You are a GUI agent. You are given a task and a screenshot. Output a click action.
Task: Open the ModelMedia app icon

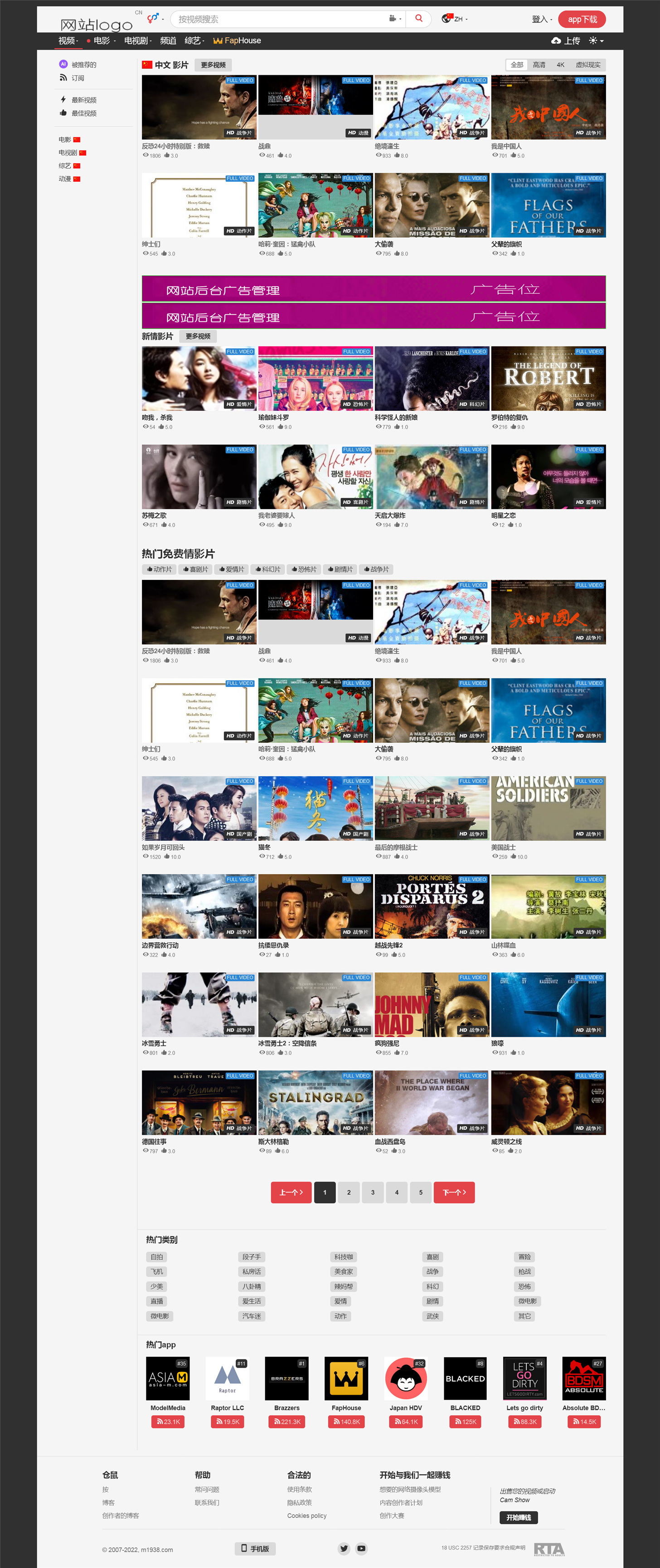[168, 1378]
